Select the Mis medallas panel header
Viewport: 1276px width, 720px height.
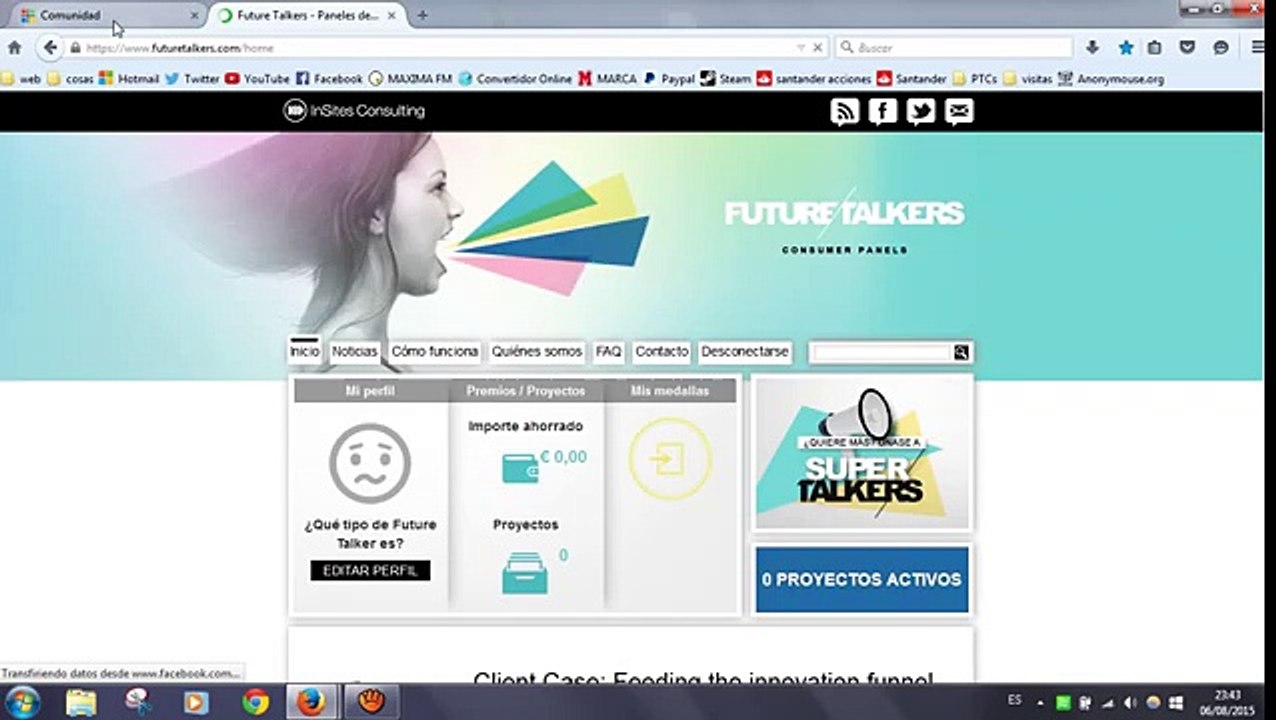click(670, 391)
